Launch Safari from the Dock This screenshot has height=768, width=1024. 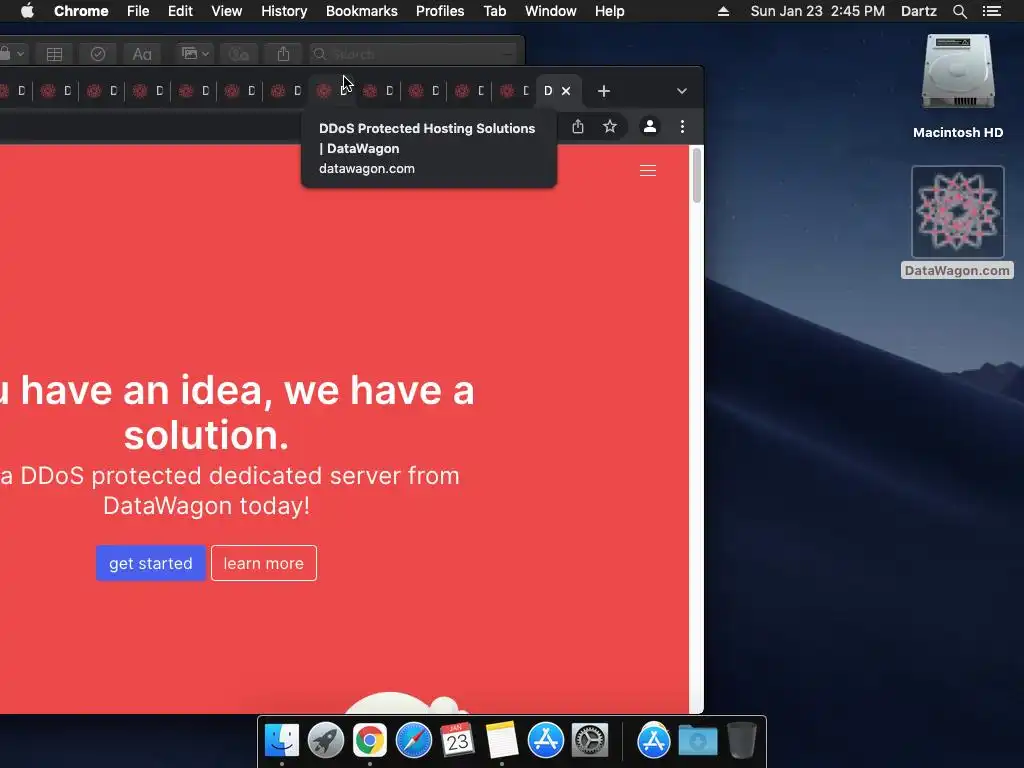pyautogui.click(x=413, y=741)
